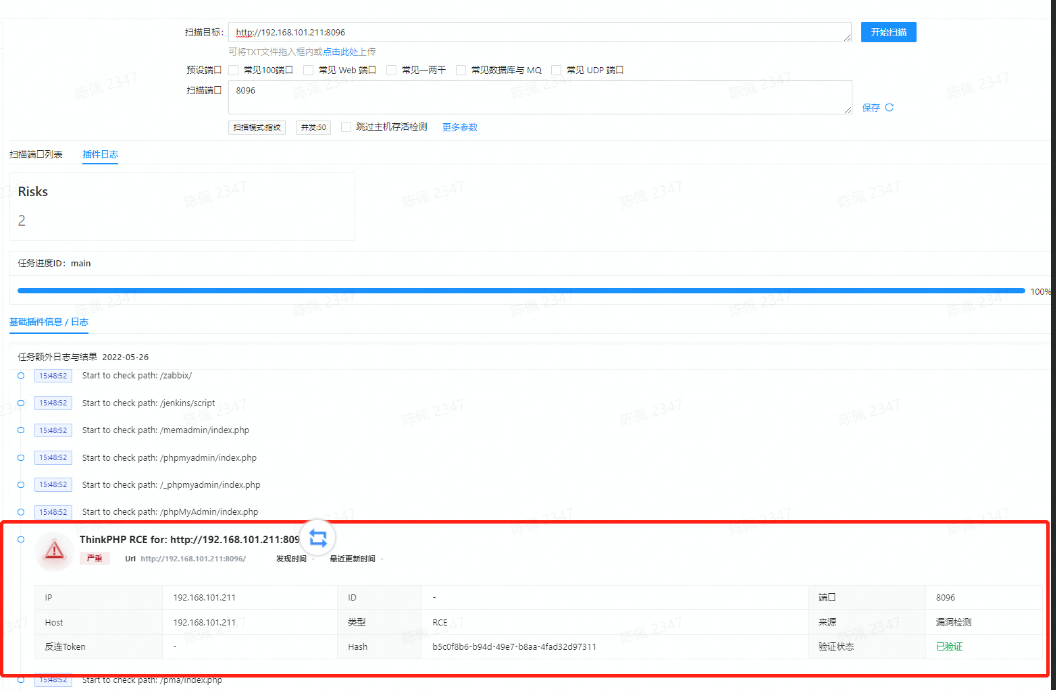Viewport: 1056px width, 690px height.
Task: Open the 并发:50 concurrency selector
Action: coord(313,127)
